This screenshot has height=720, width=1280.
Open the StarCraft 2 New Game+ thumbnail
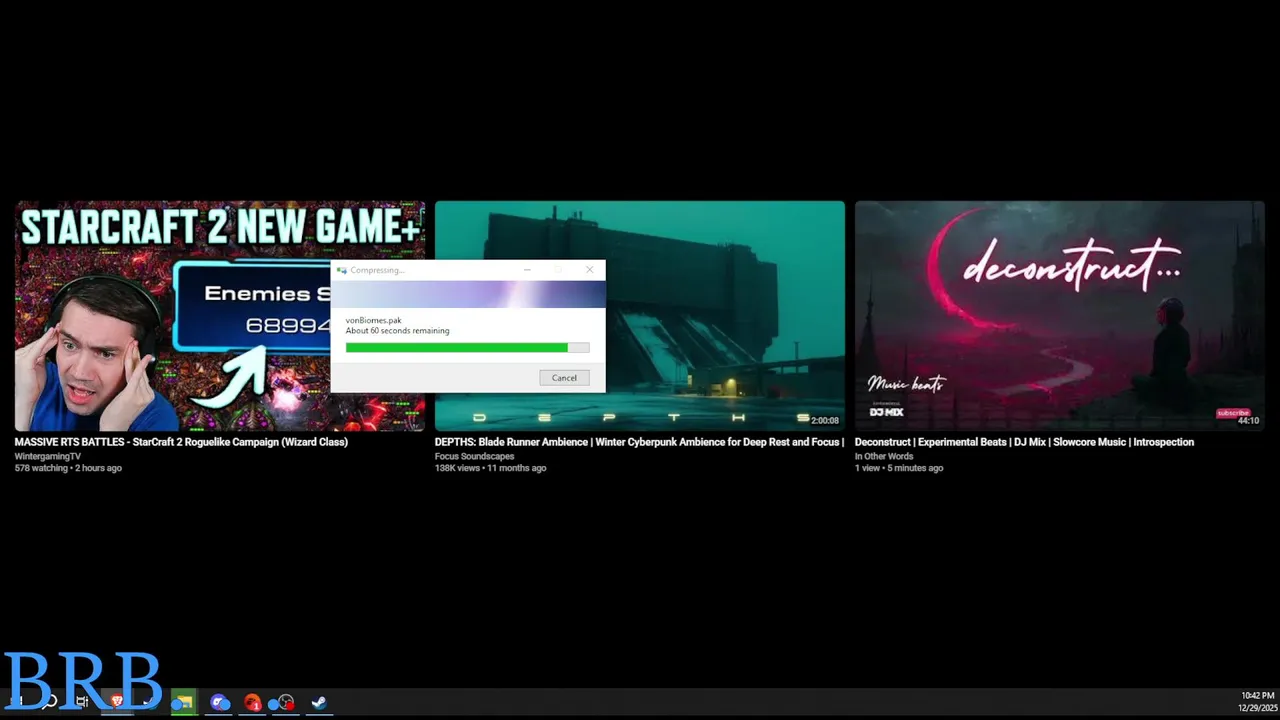[x=220, y=316]
